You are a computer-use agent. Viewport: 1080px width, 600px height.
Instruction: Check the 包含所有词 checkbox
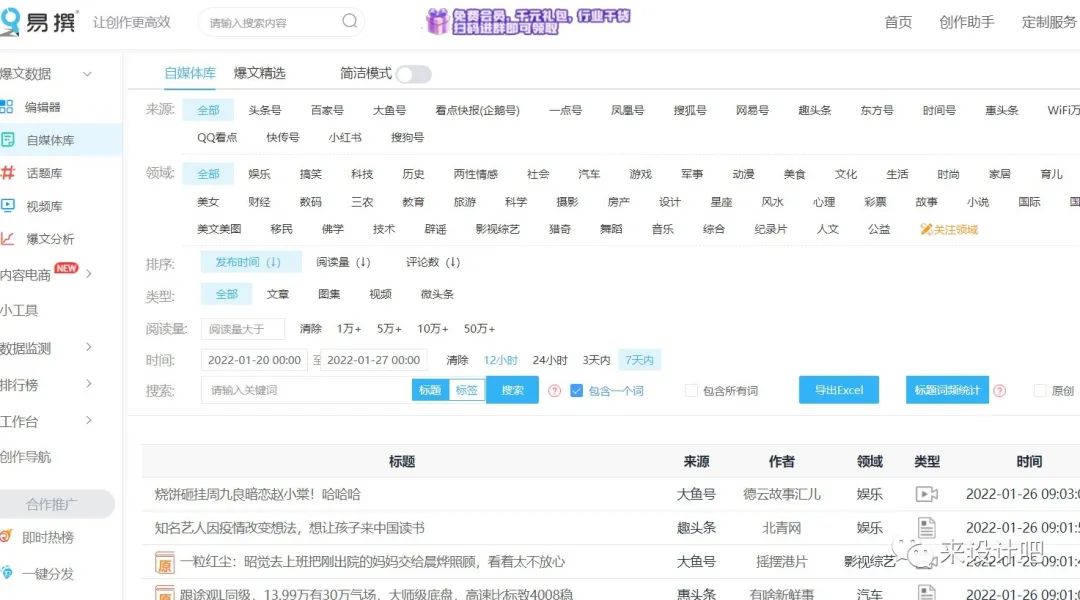click(690, 390)
